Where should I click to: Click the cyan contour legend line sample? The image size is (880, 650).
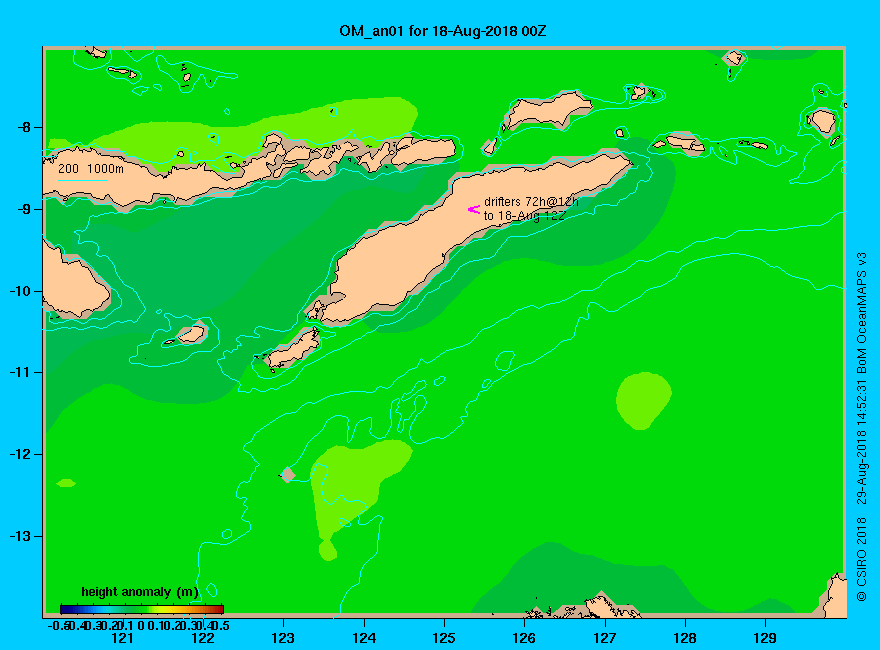coord(82,180)
